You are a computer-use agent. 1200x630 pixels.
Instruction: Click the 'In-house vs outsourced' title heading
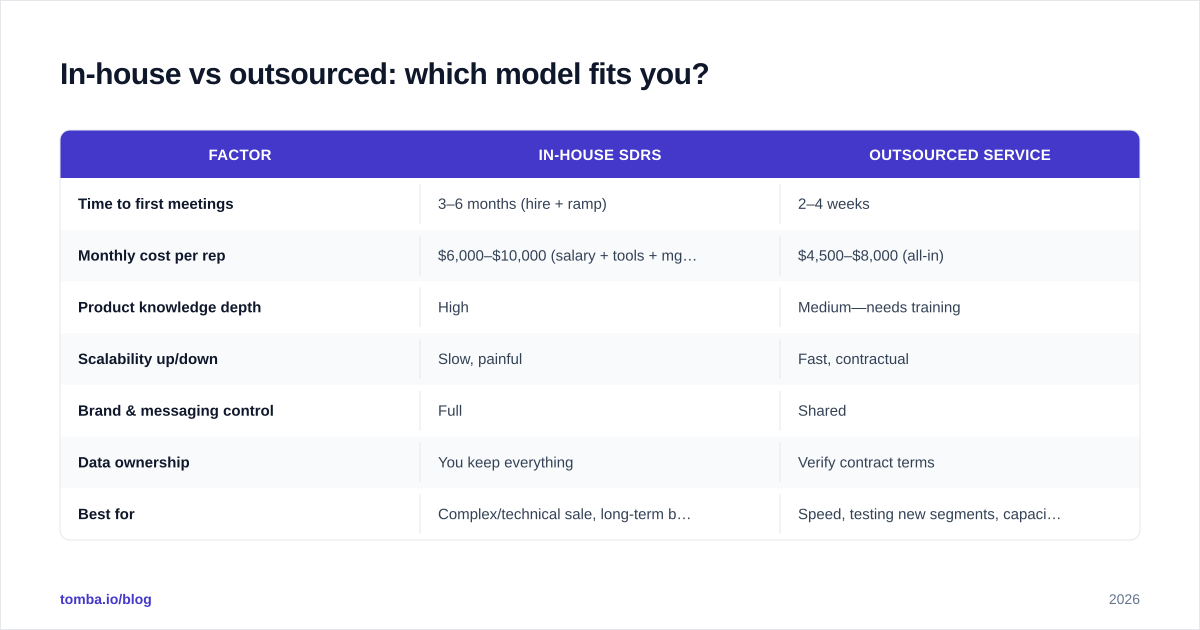tap(384, 74)
